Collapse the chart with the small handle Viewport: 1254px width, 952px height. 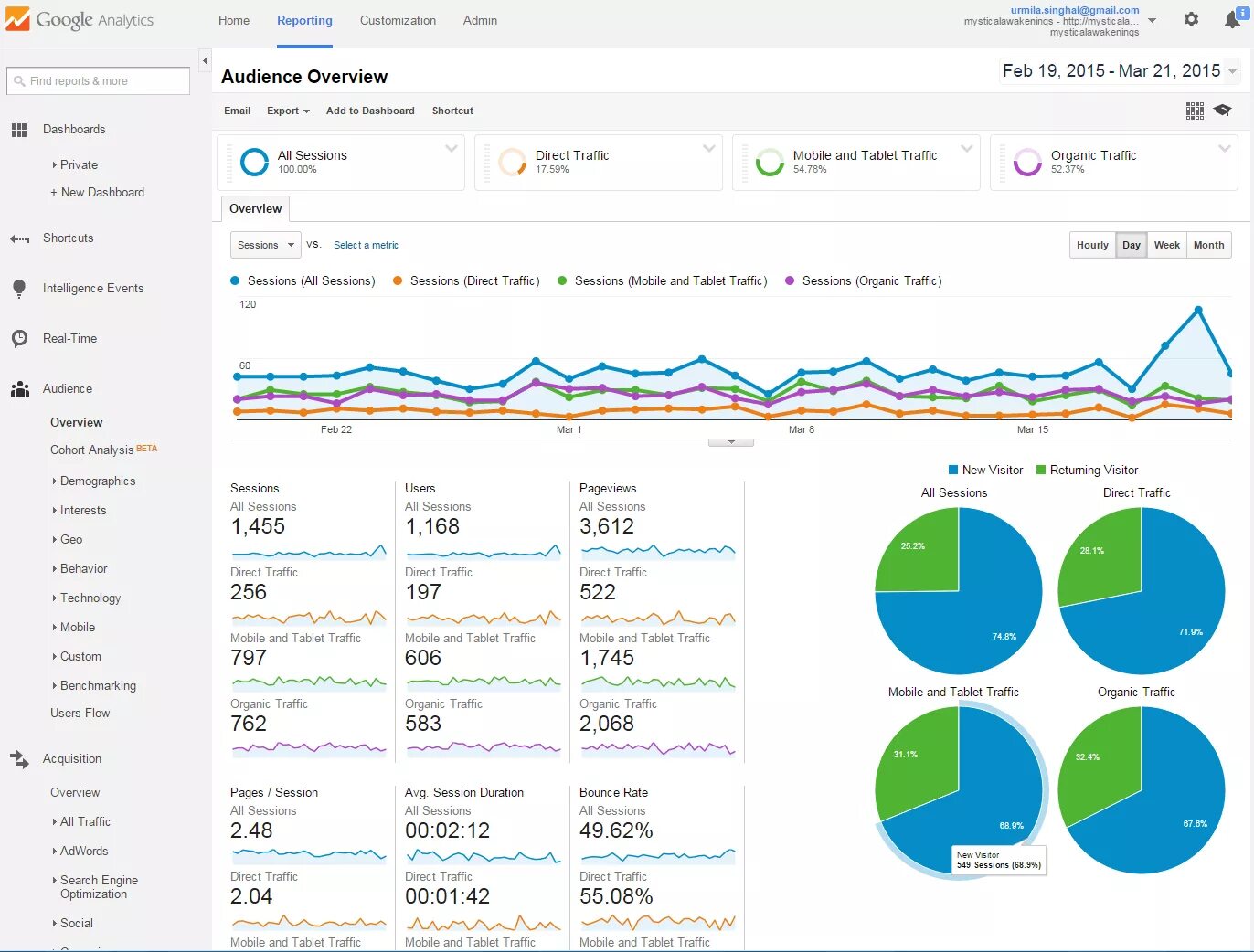[x=731, y=442]
